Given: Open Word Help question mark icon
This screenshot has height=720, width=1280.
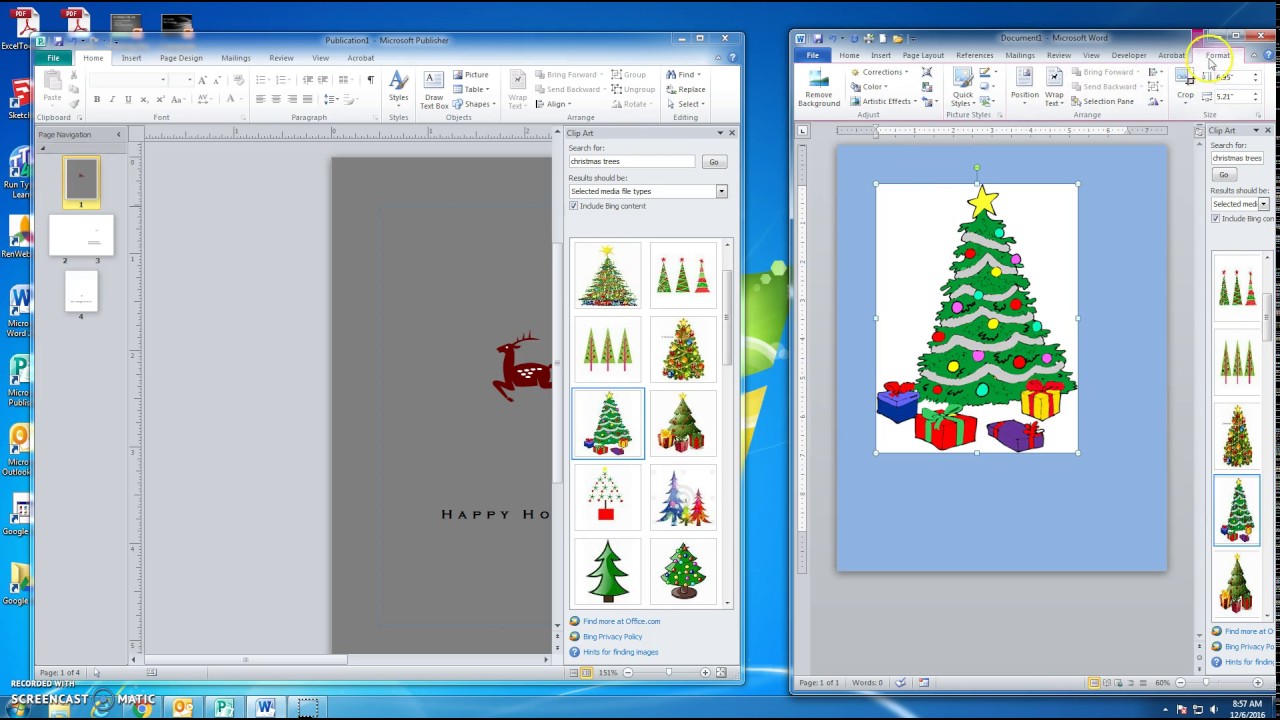Looking at the screenshot, I should pos(1267,55).
